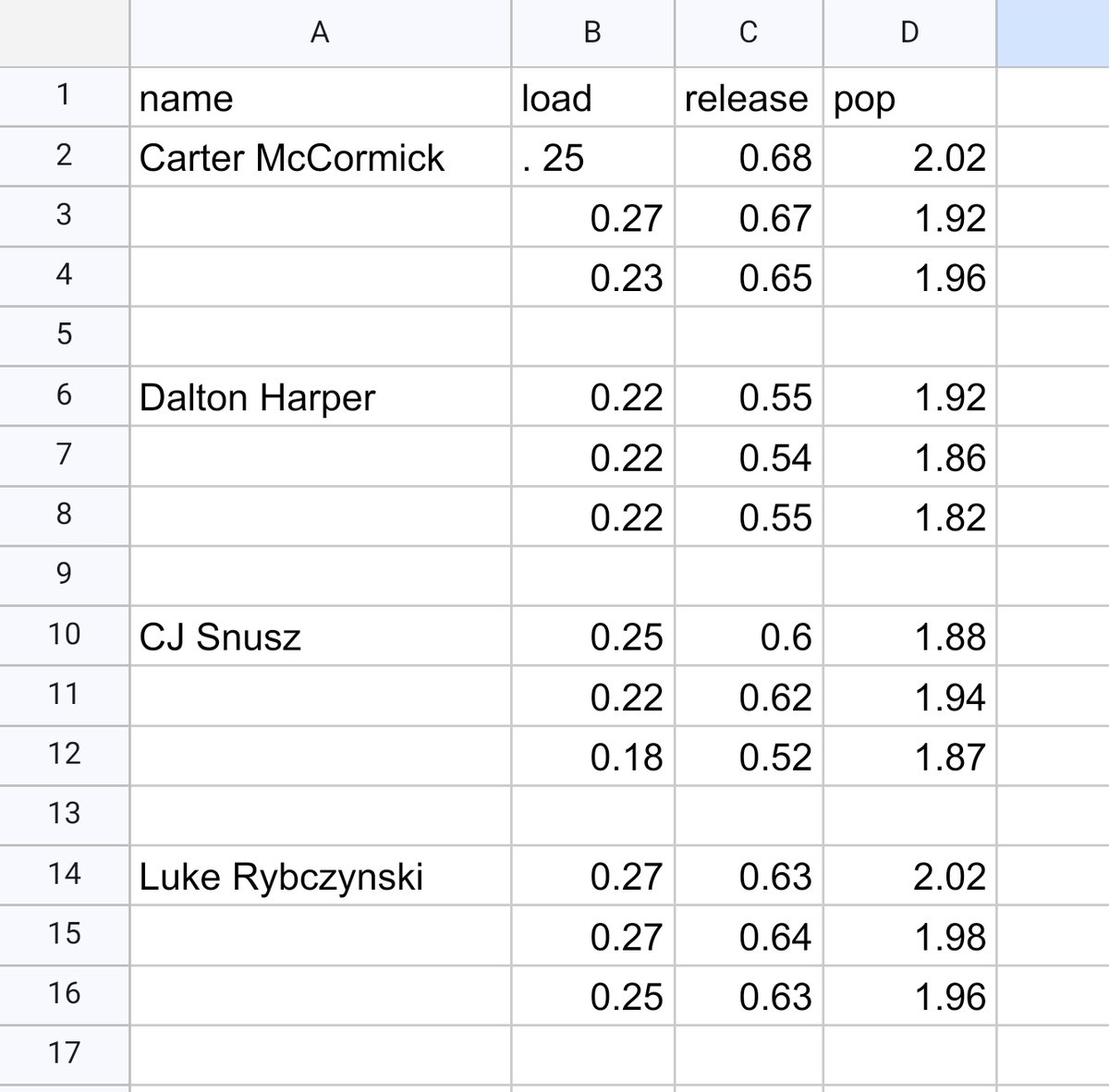Select pop 1.82 cell
The width and height of the screenshot is (1109, 1092).
pyautogui.click(x=909, y=516)
